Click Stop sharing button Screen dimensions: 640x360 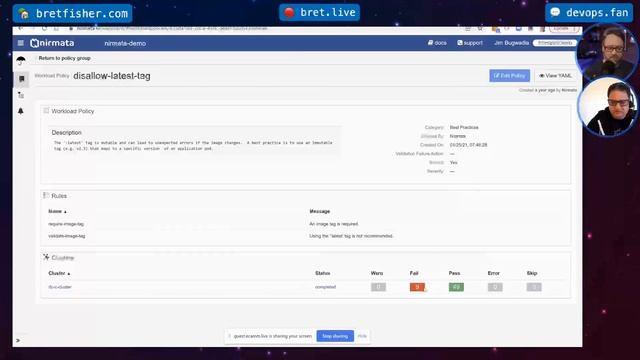click(x=335, y=336)
